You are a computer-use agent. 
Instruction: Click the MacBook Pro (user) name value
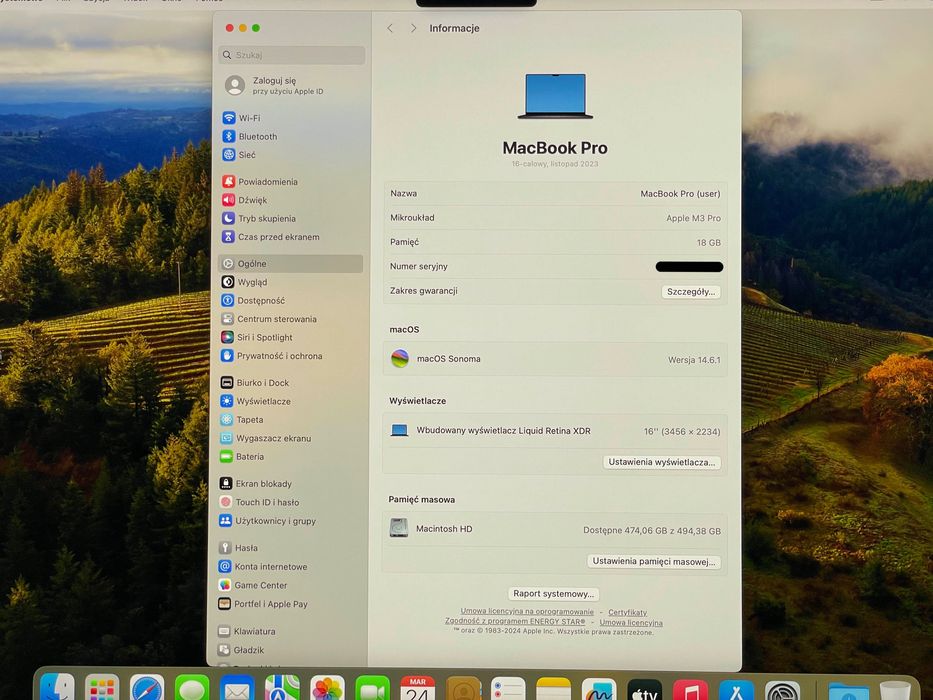(x=680, y=193)
